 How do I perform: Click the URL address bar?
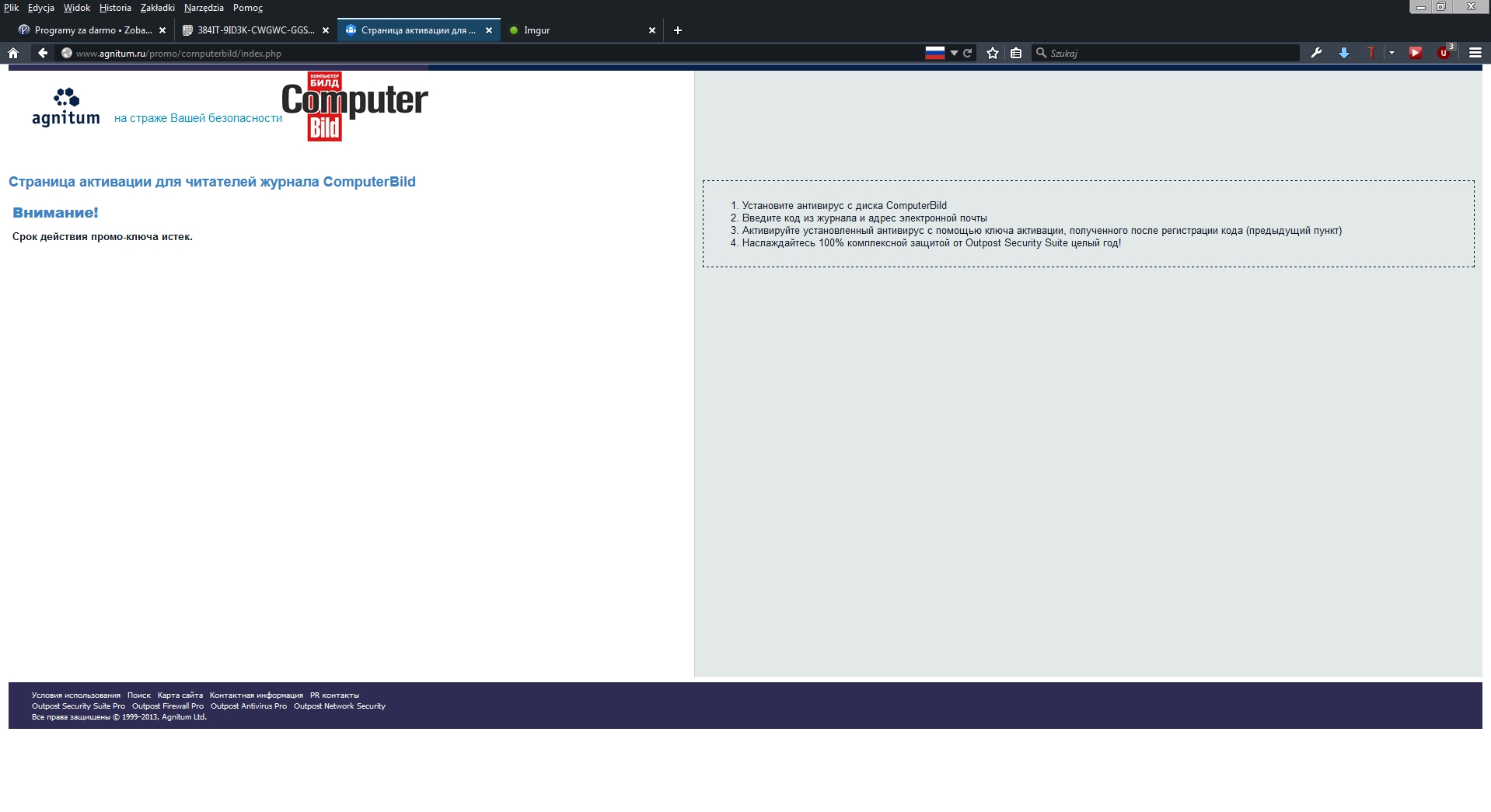point(498,53)
